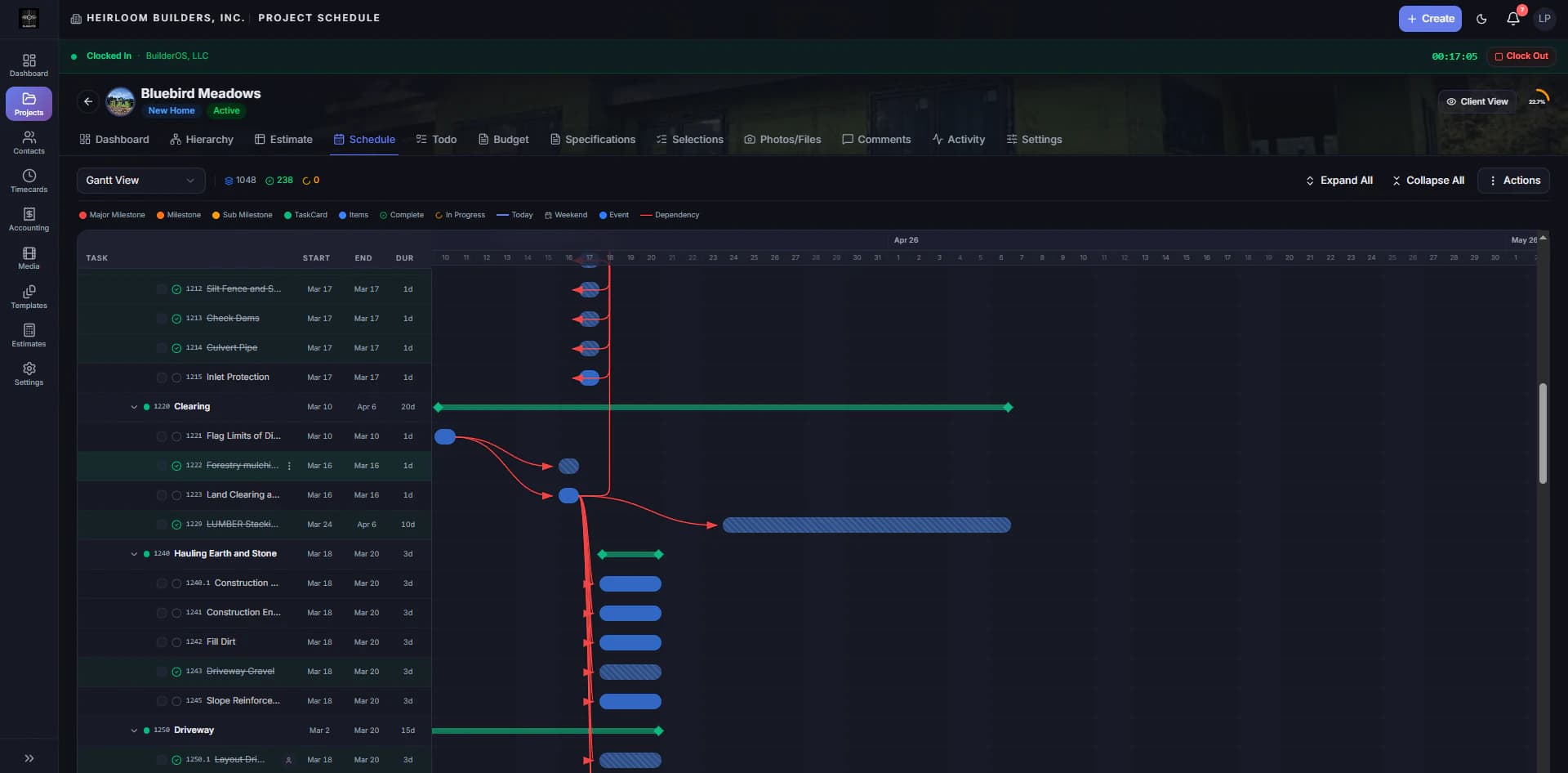Image resolution: width=1568 pixels, height=773 pixels.
Task: Open three-dot menu on Forestry mulching row
Action: tap(289, 466)
